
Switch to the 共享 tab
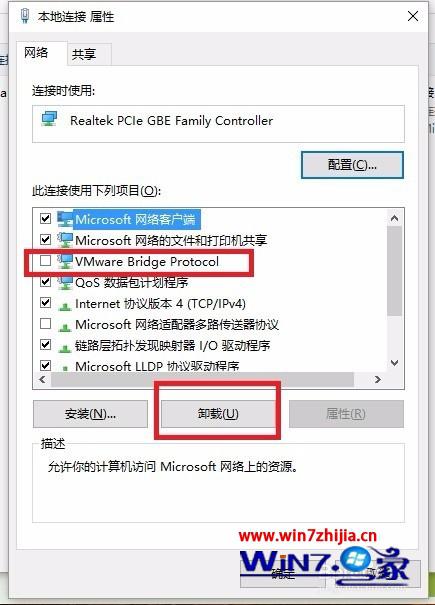(84, 54)
